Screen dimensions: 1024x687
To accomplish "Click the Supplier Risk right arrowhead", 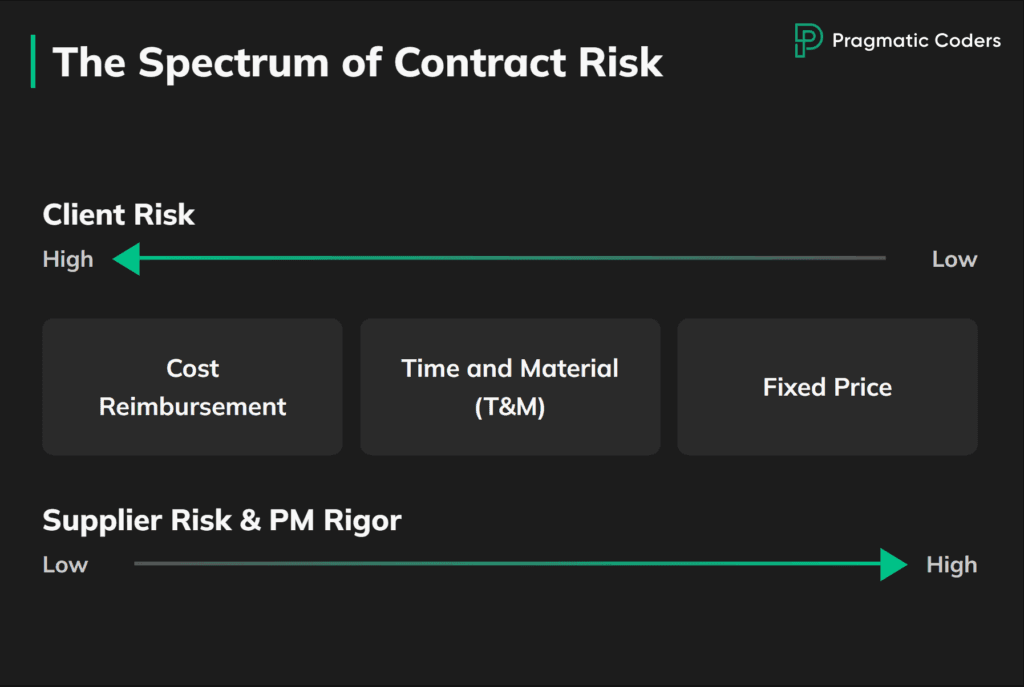I will pyautogui.click(x=892, y=564).
